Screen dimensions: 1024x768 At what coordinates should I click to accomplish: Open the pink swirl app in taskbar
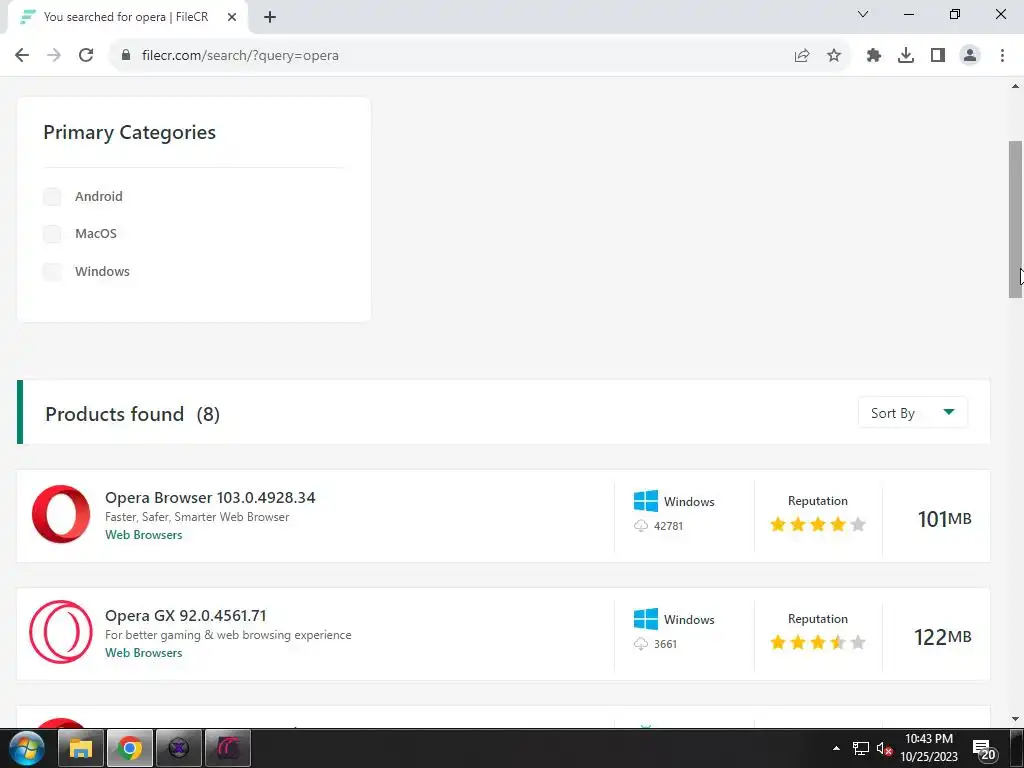pyautogui.click(x=228, y=748)
